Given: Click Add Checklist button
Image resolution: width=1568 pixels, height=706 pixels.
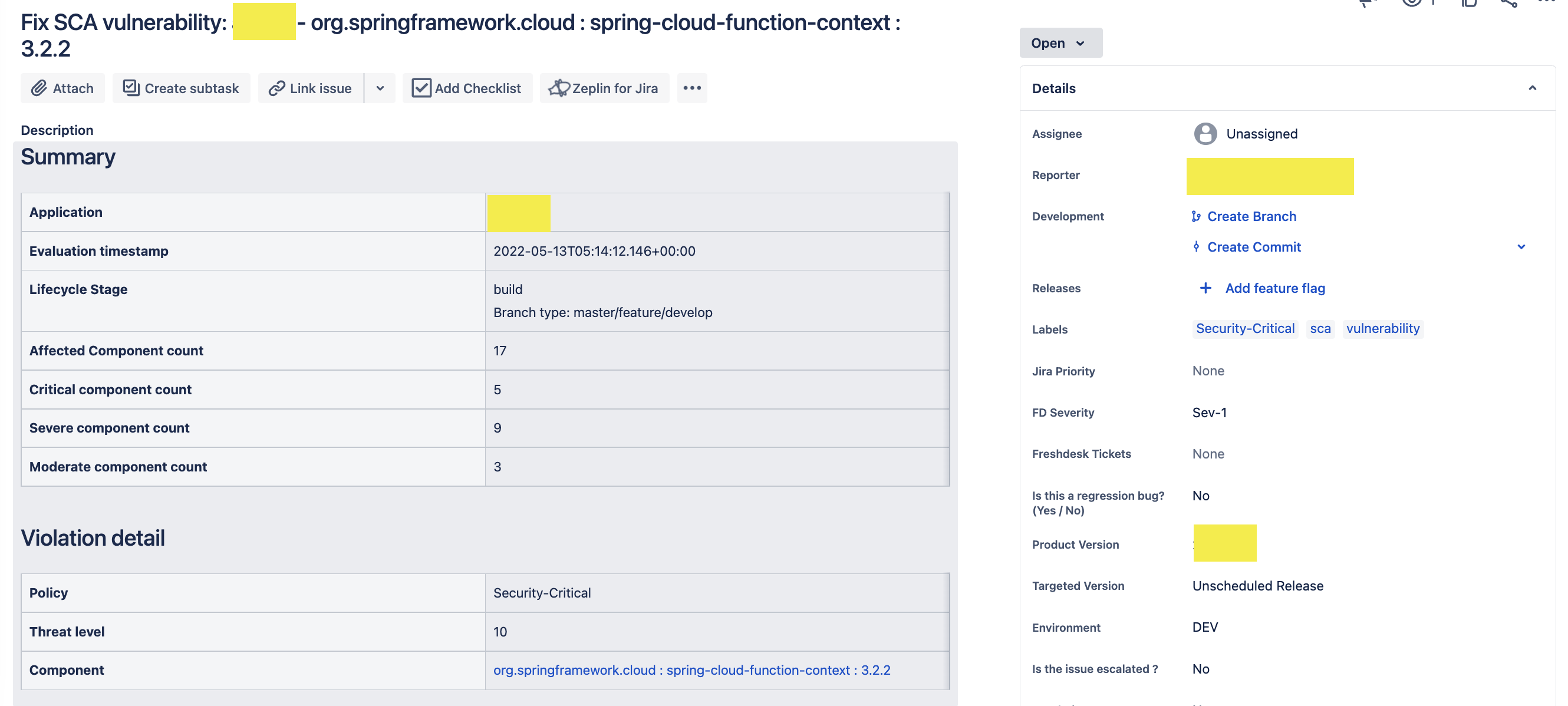Looking at the screenshot, I should pos(467,88).
